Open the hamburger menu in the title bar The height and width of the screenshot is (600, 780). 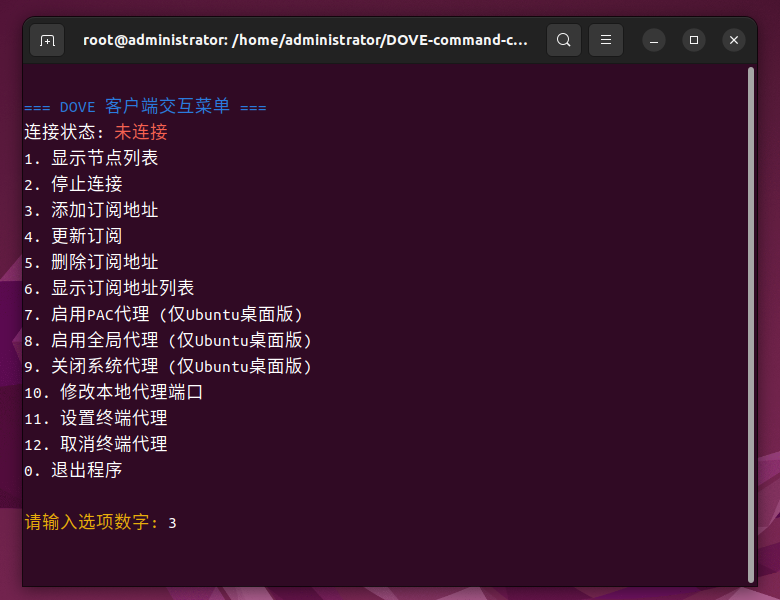(605, 40)
